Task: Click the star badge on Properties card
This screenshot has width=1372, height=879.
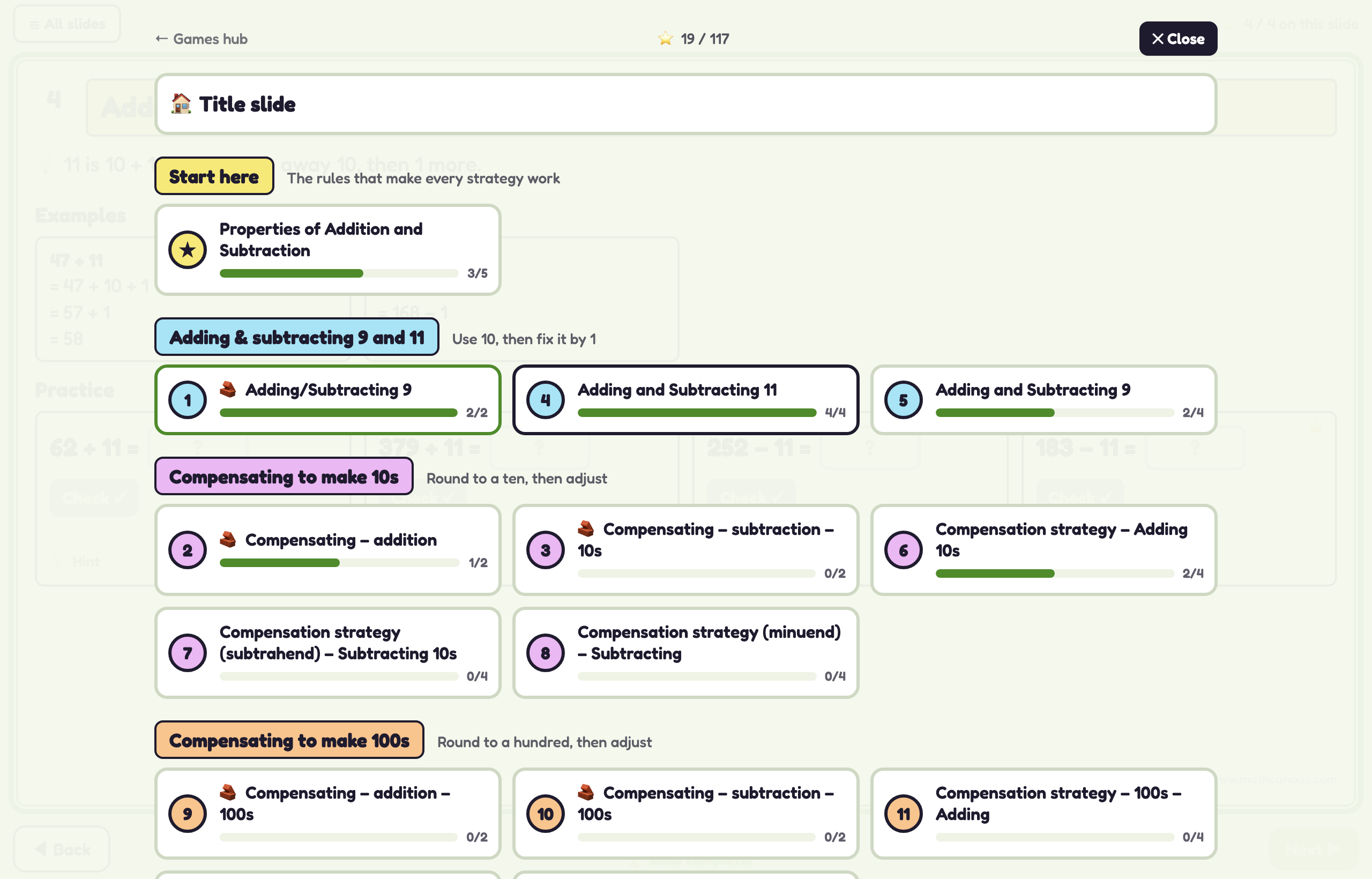Action: tap(187, 250)
